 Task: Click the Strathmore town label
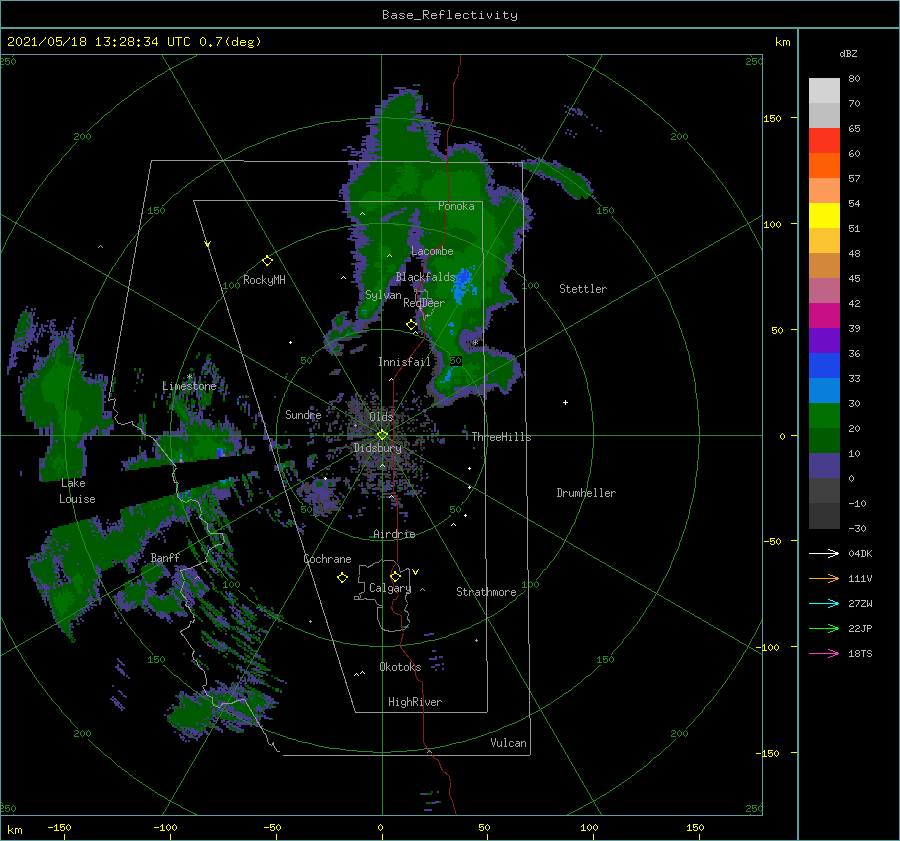(x=486, y=592)
